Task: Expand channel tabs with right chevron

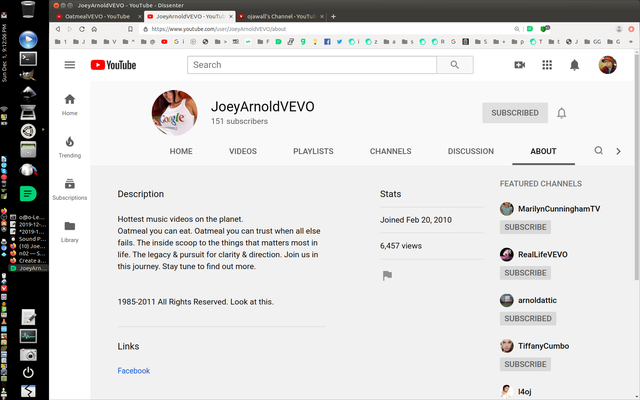Action: coord(618,151)
